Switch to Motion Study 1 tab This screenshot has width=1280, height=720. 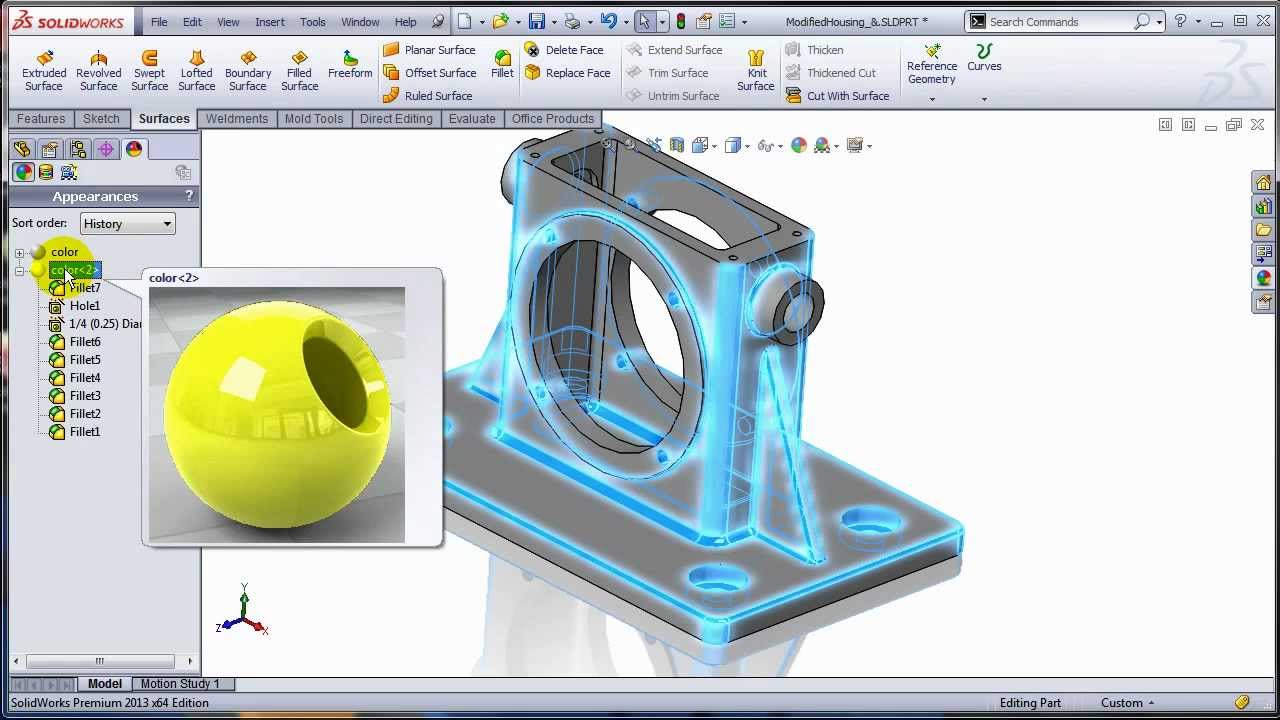click(x=179, y=684)
